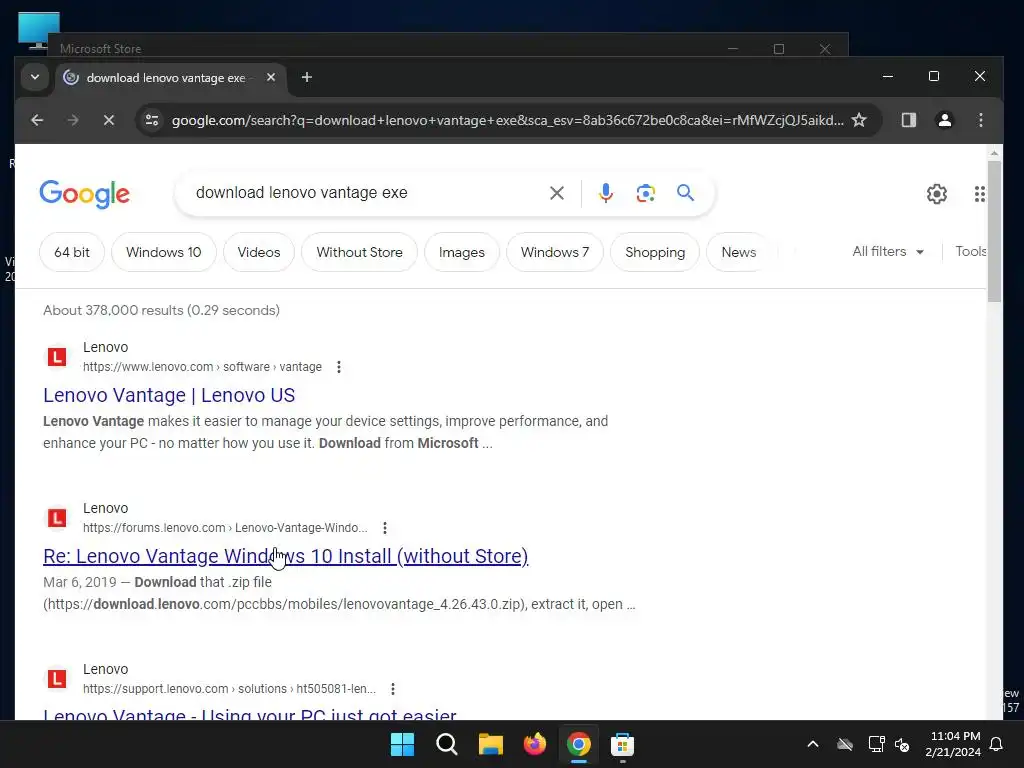
Task: Go to Google homepage via logo
Action: [85, 194]
